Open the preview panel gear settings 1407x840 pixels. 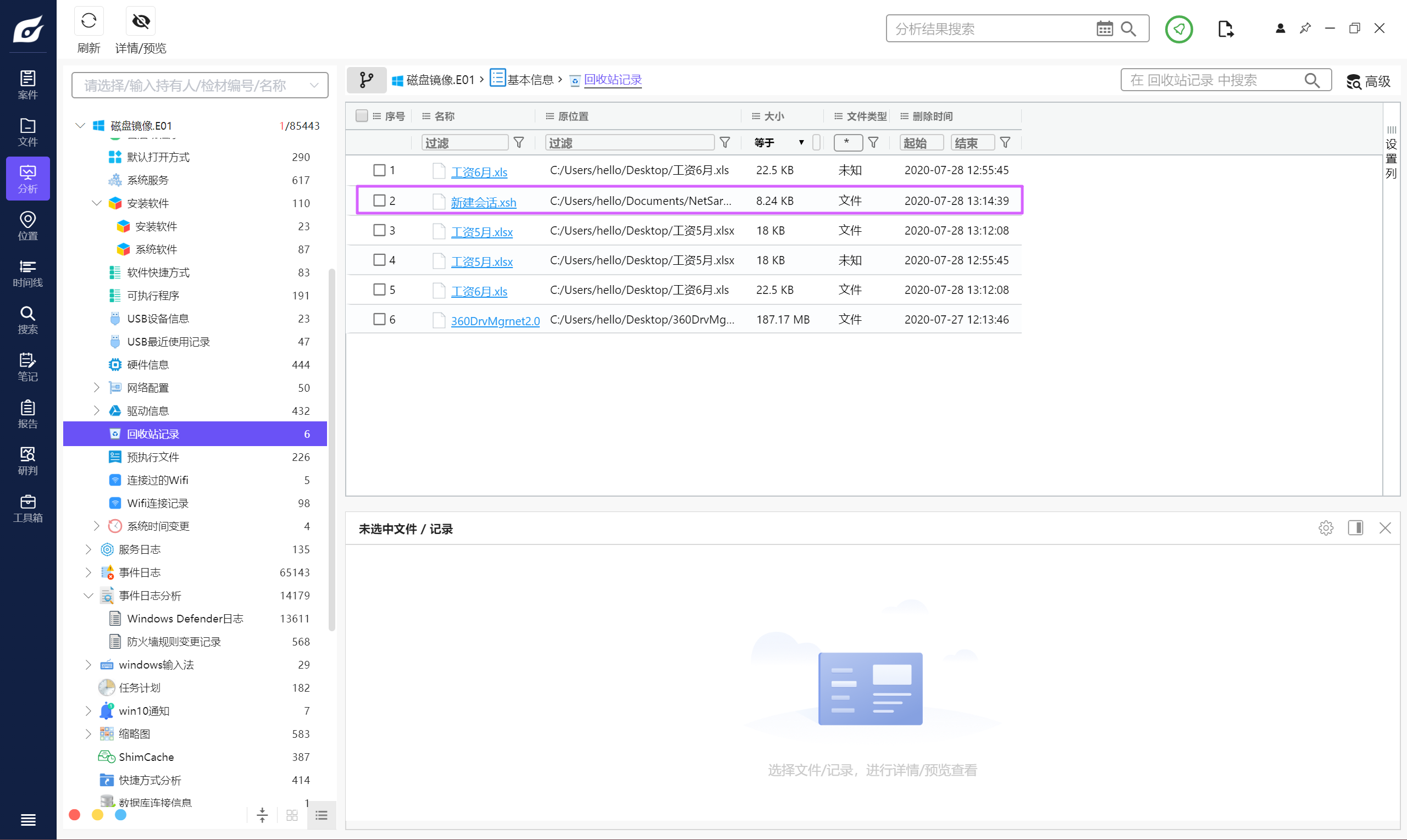[x=1326, y=528]
